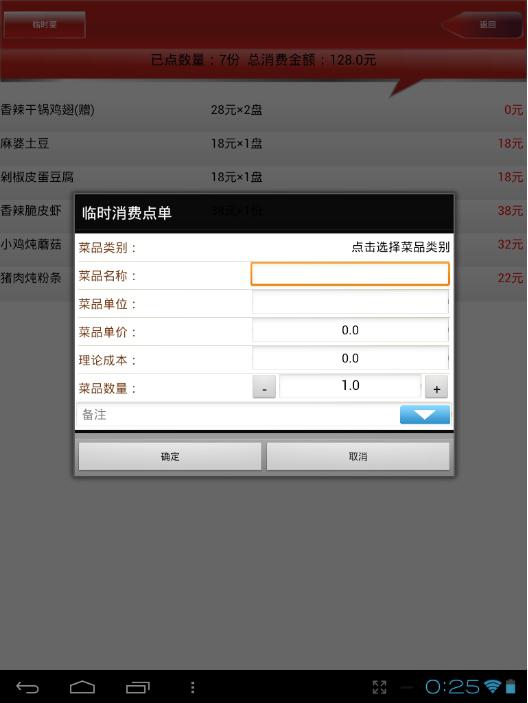This screenshot has height=703, width=528.
Task: Open 点击选择菜品类别 category selector
Action: [400, 247]
